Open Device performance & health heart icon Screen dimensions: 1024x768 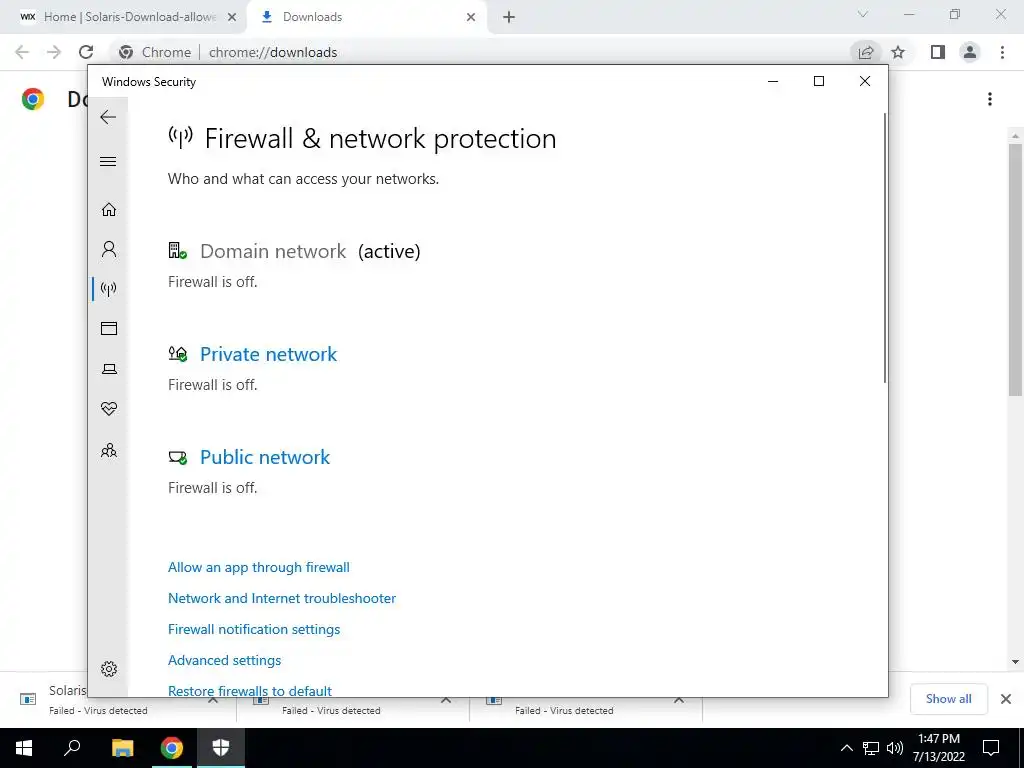[109, 409]
